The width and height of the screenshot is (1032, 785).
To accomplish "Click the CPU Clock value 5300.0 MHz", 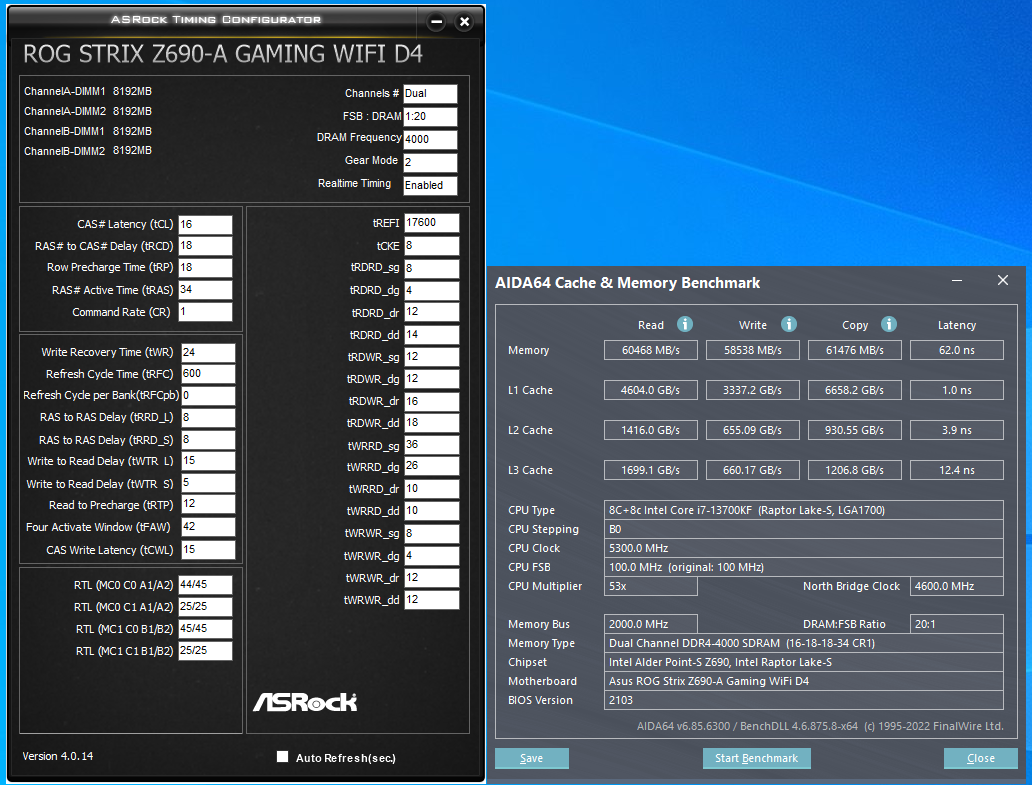I will coord(804,548).
